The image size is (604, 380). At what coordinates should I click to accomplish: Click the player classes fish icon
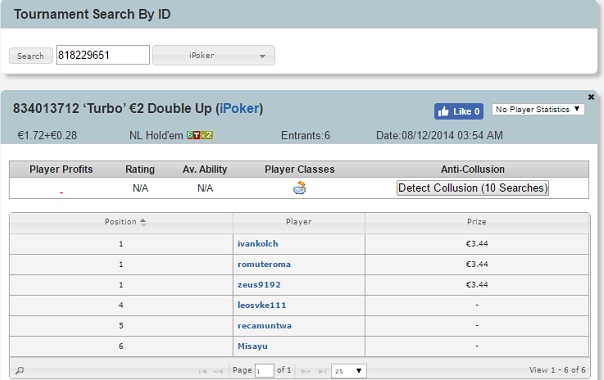(x=299, y=188)
